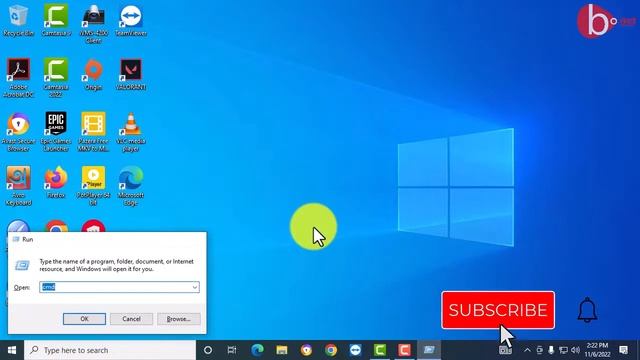Screen dimensions: 640x360
Task: Open the Origin desktop shortcut
Action: click(93, 74)
